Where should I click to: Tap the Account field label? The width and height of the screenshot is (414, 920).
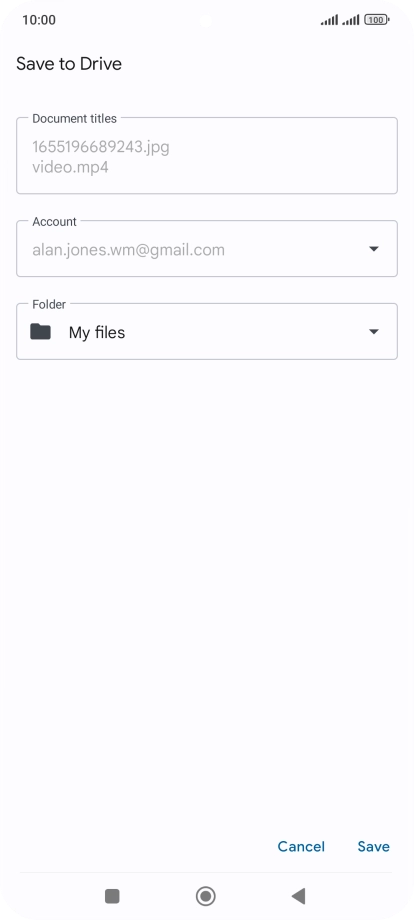point(55,222)
